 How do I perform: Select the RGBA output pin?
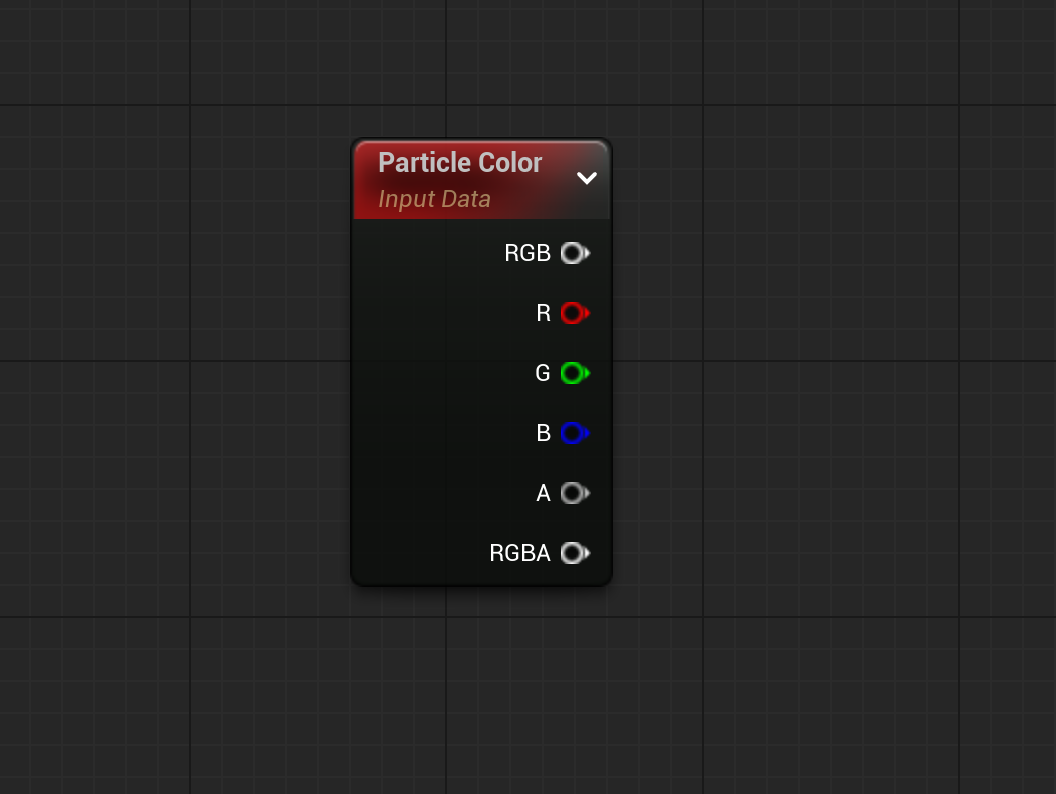tap(574, 553)
